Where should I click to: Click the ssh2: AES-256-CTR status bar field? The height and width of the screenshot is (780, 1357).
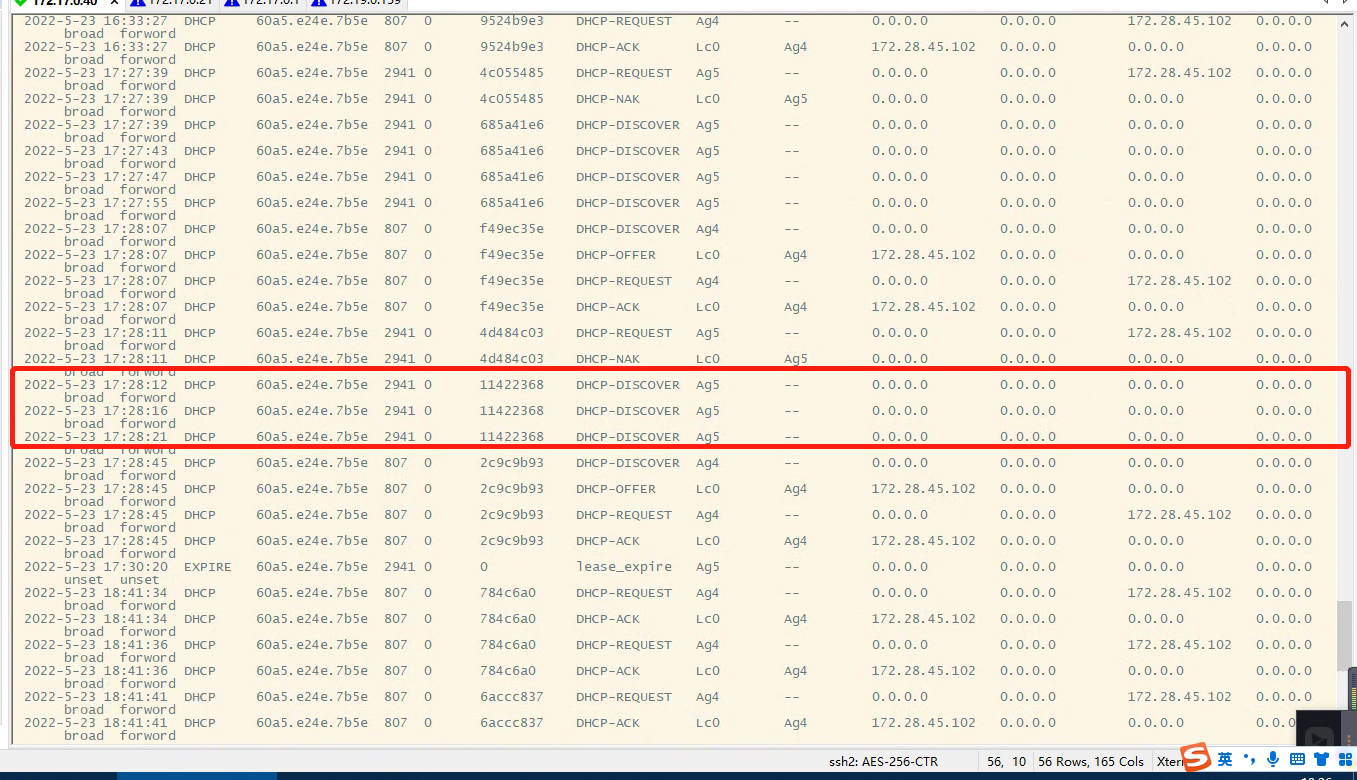883,761
